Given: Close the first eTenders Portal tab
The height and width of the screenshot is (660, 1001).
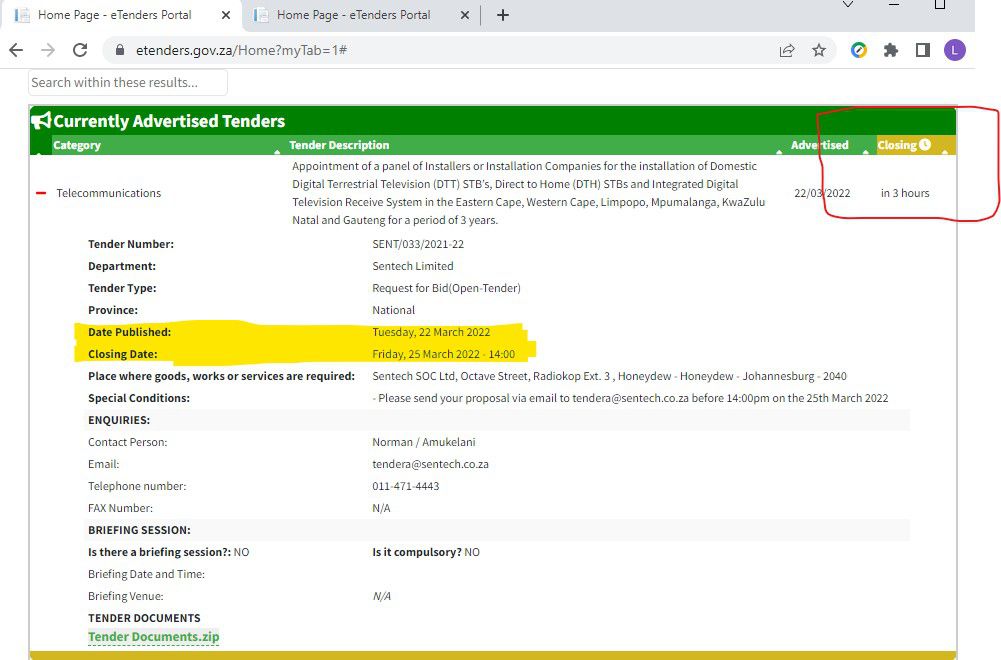Looking at the screenshot, I should coord(225,15).
